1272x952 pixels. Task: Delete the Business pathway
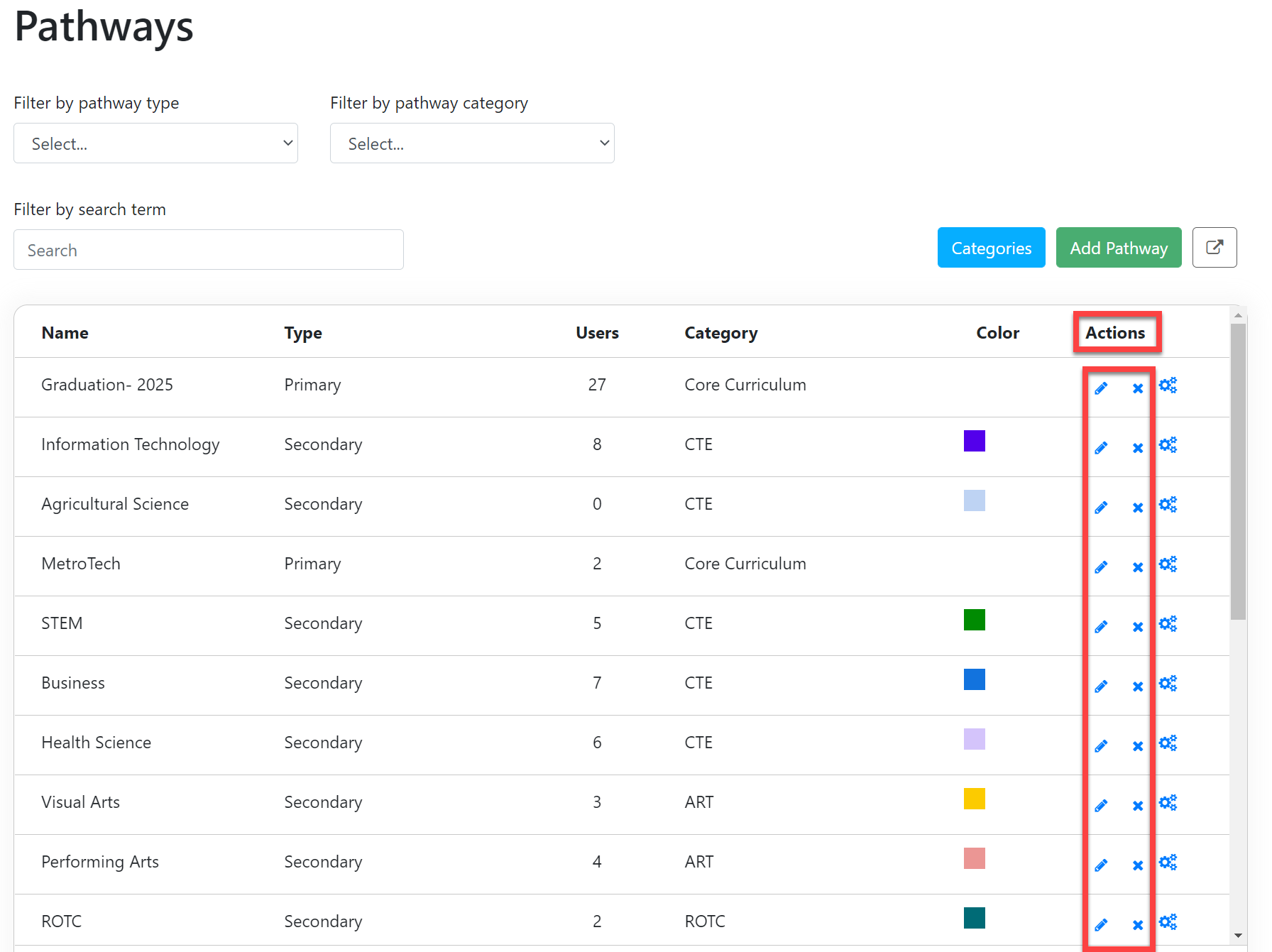coord(1138,686)
